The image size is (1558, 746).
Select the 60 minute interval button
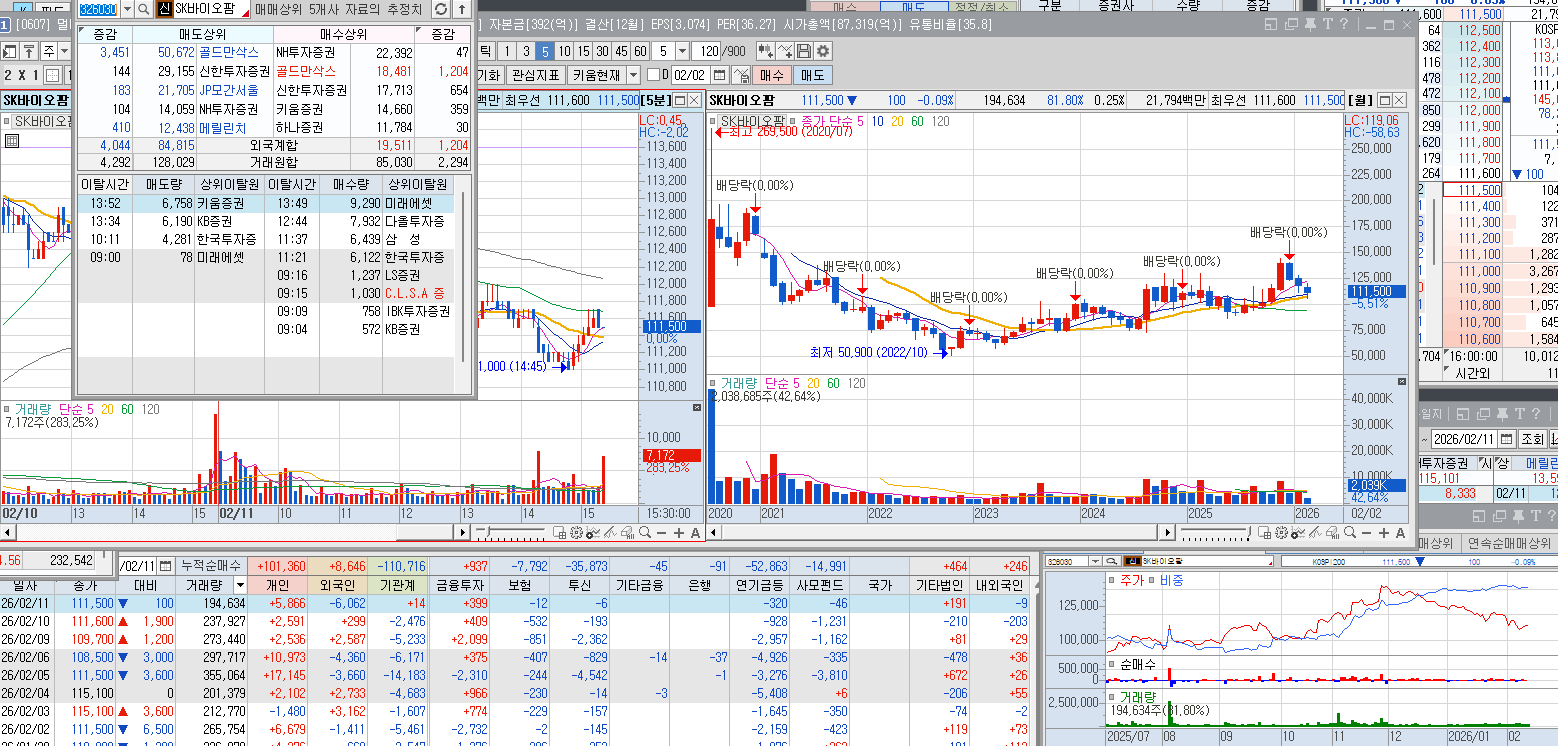coord(640,51)
